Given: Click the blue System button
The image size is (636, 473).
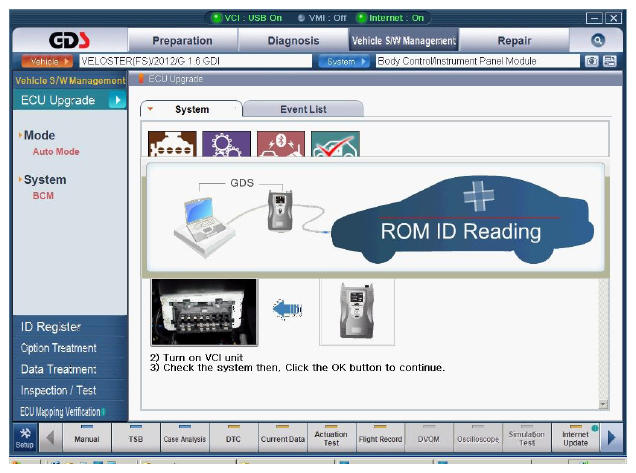Looking at the screenshot, I should coord(344,61).
